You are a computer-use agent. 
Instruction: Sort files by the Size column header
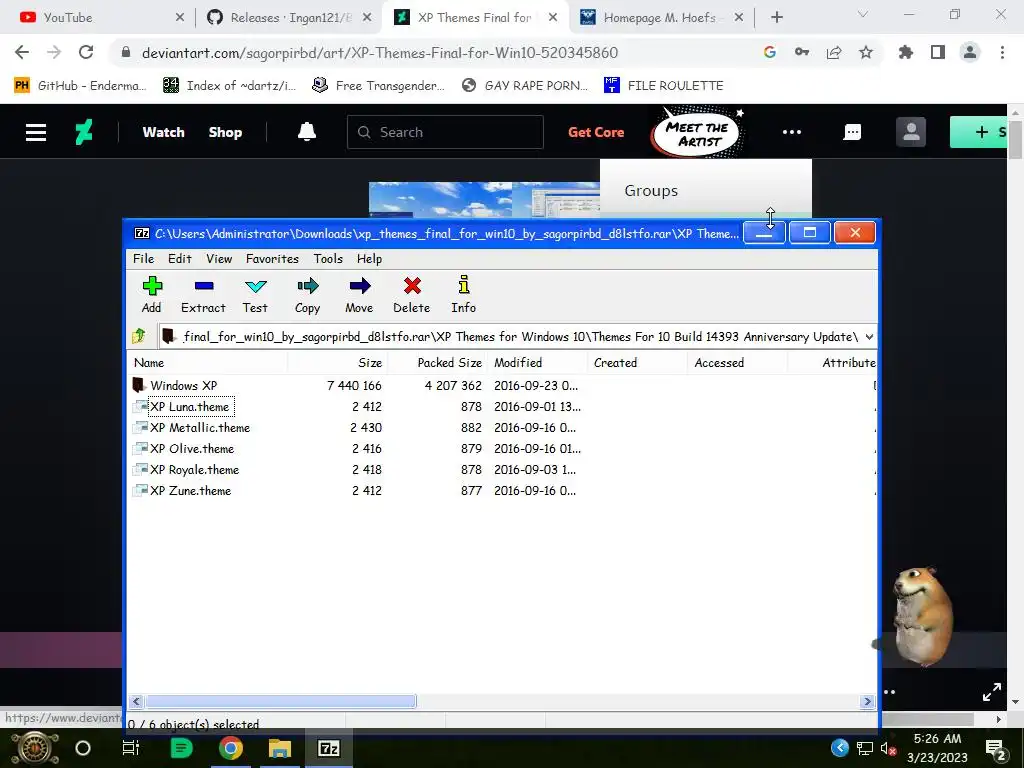point(338,362)
